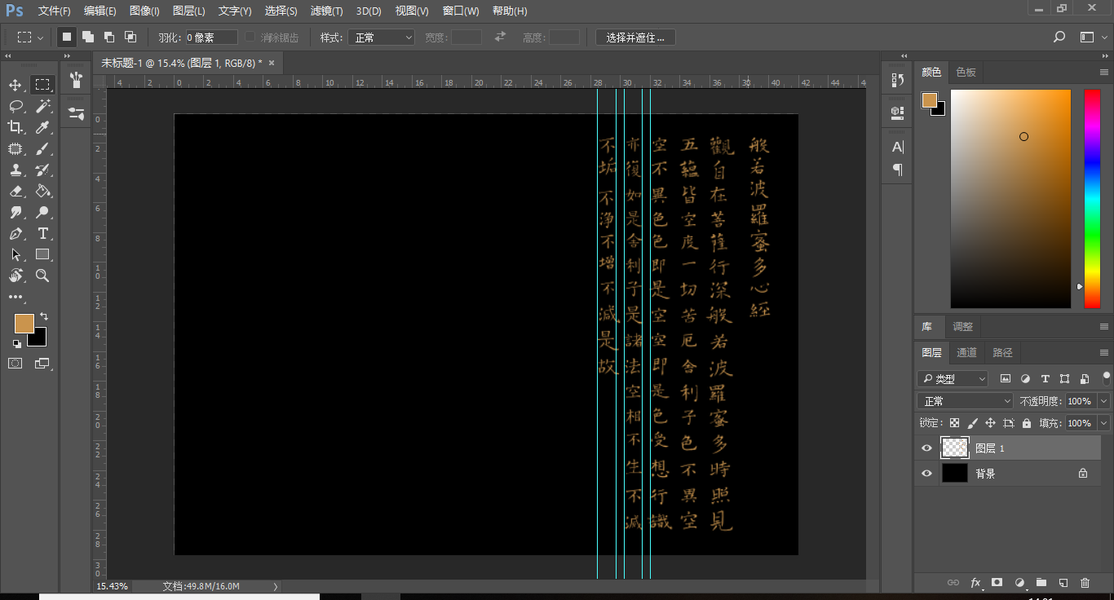
Task: Open the 文件(F) menu
Action: [54, 11]
